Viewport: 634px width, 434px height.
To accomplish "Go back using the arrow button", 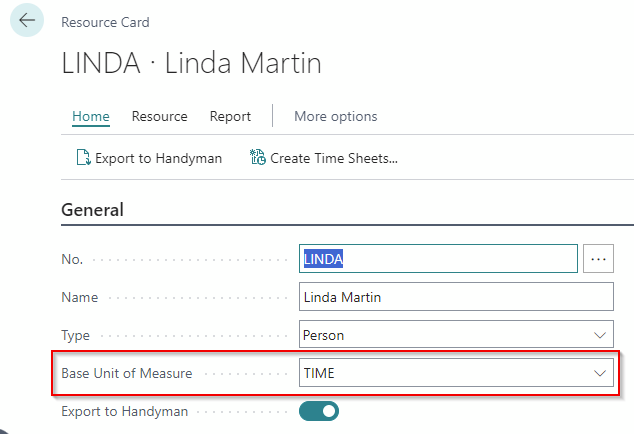I will pos(27,20).
